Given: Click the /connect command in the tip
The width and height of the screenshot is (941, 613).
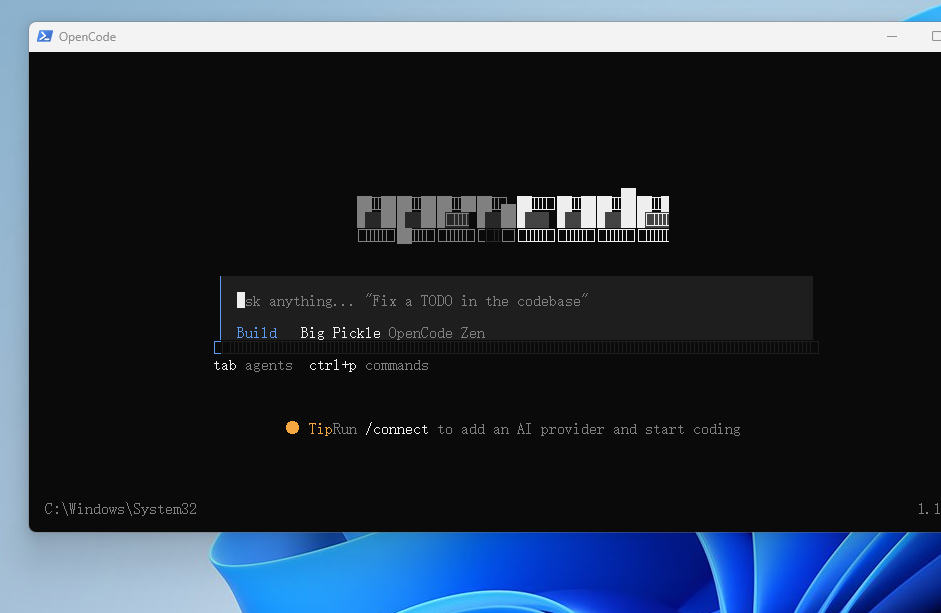Looking at the screenshot, I should pyautogui.click(x=397, y=429).
